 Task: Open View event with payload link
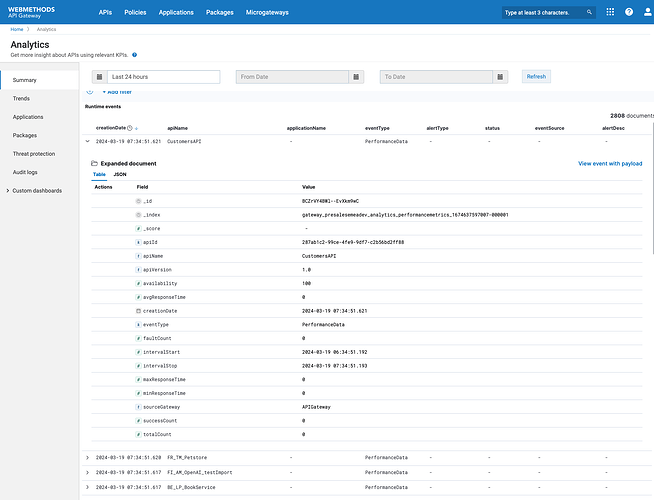point(610,163)
